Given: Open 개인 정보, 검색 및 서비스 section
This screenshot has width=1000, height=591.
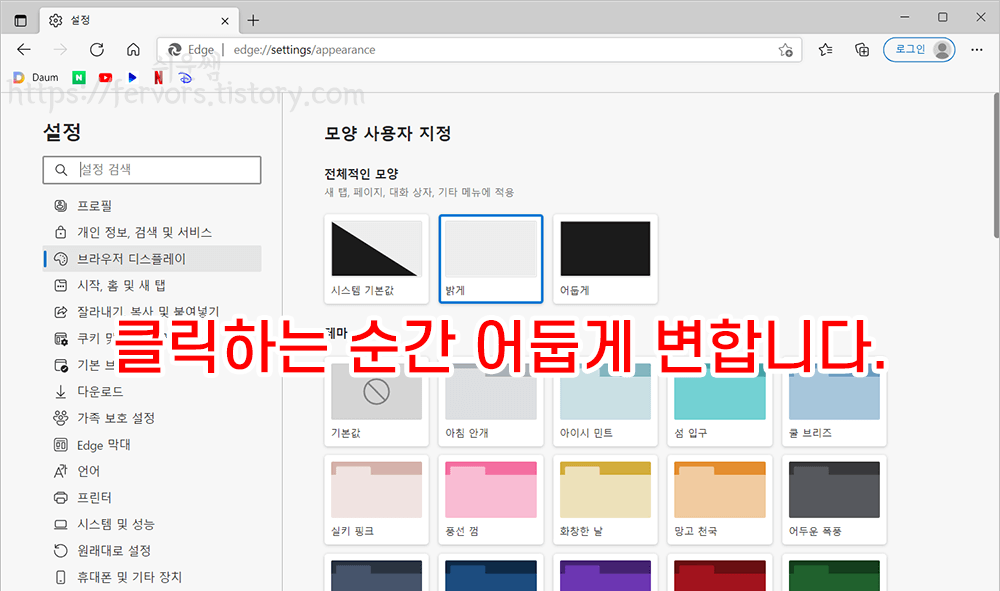Looking at the screenshot, I should pos(152,232).
